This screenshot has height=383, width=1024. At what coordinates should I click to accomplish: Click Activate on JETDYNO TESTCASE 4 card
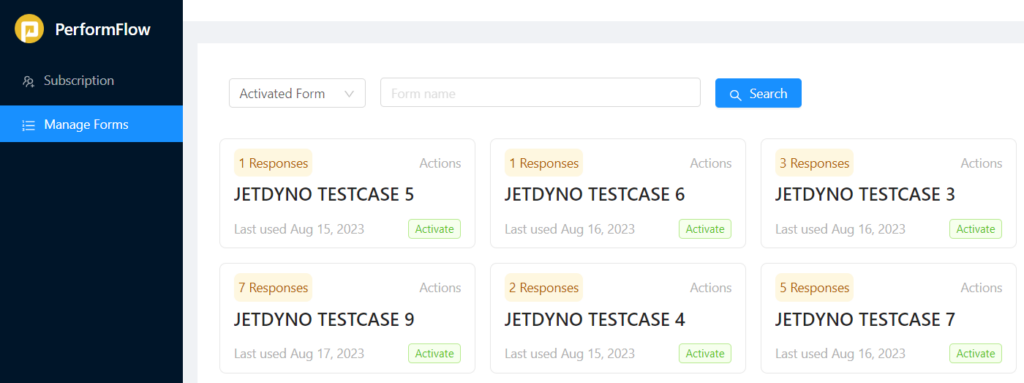click(x=705, y=354)
